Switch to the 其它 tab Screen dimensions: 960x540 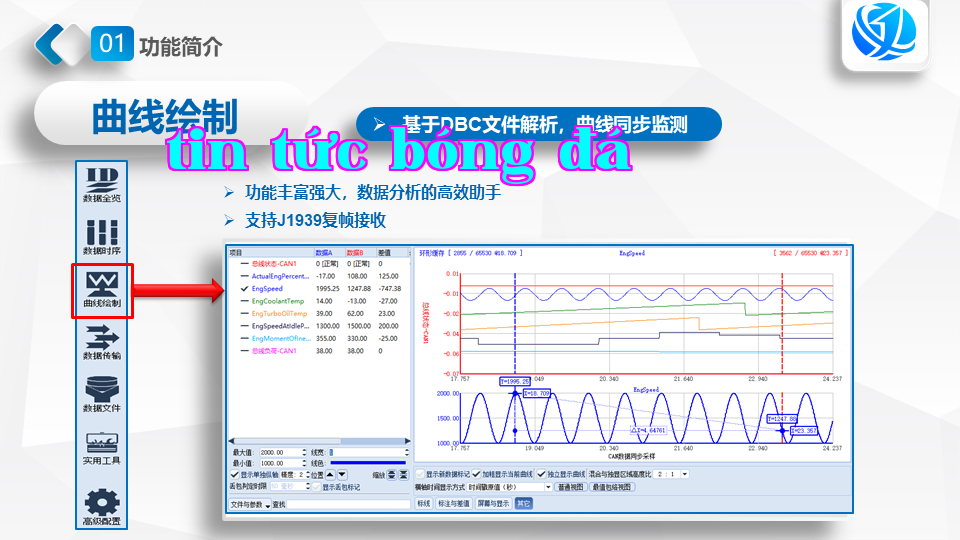click(523, 503)
